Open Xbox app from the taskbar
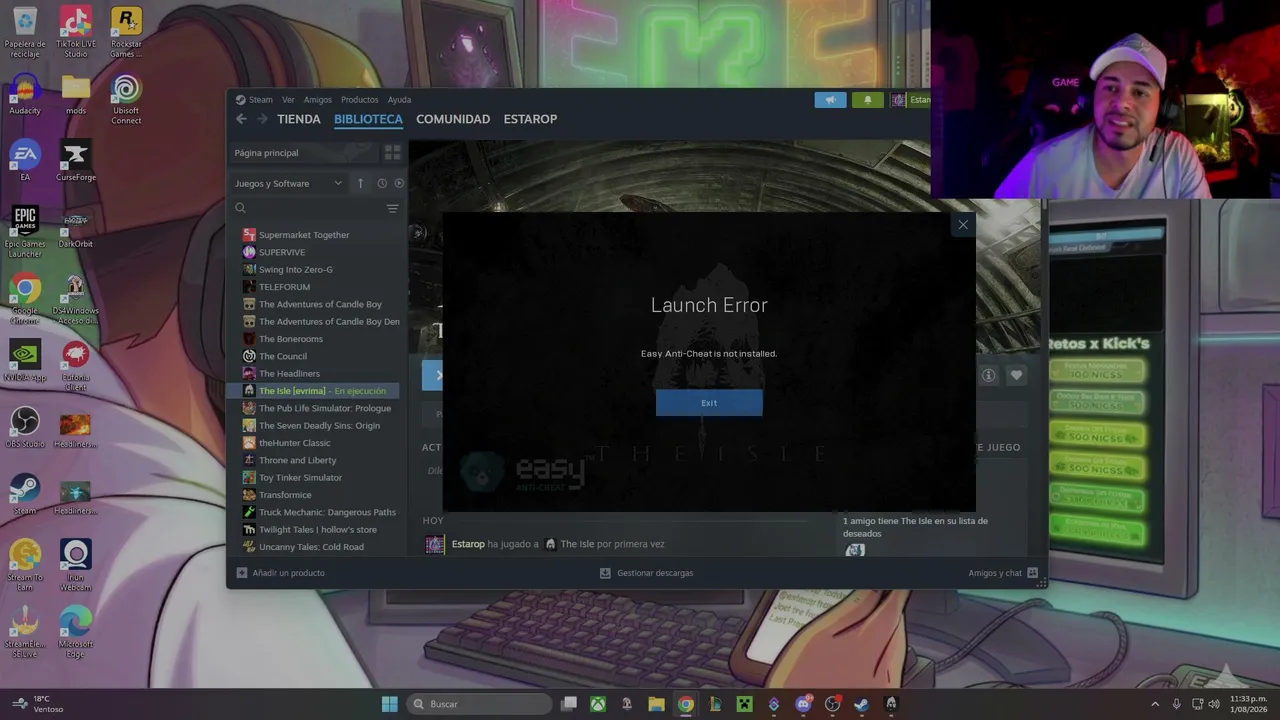 (x=598, y=704)
